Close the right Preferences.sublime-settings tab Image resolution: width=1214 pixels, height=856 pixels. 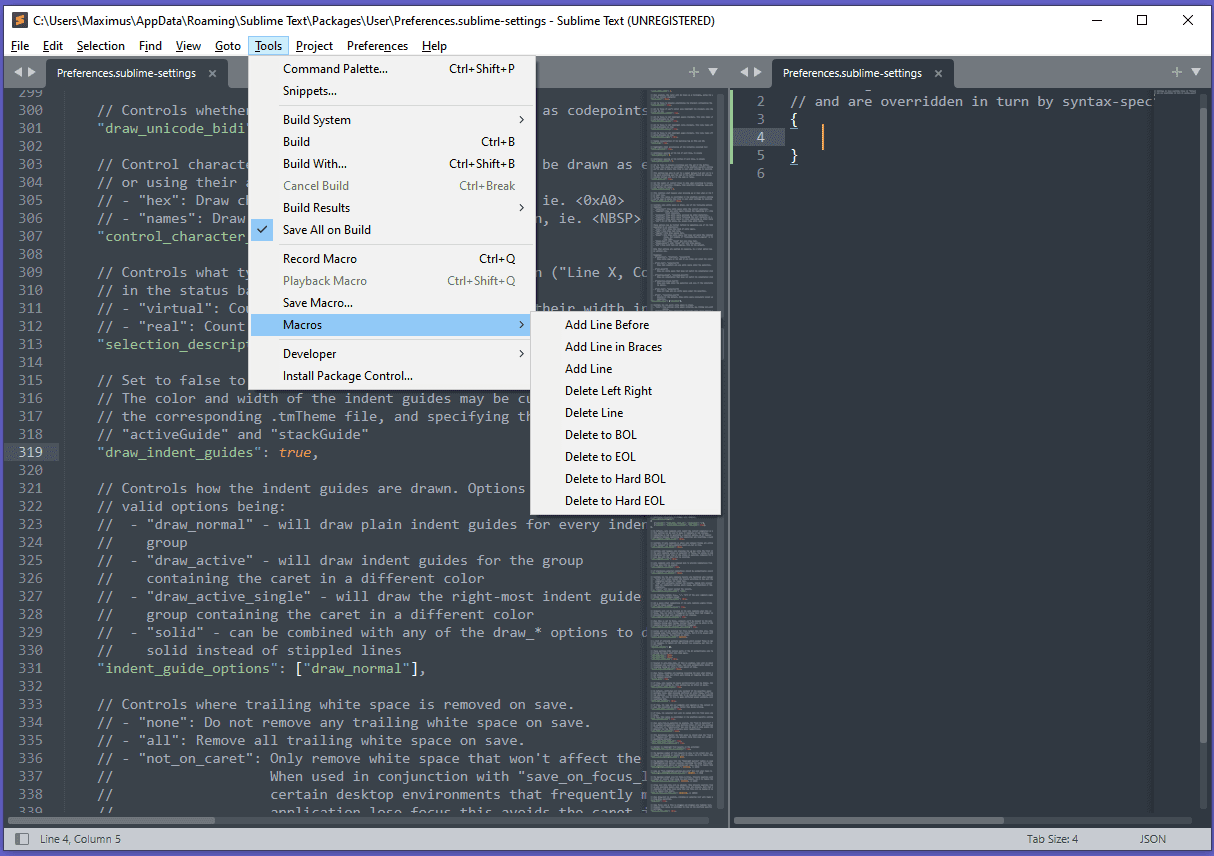pyautogui.click(x=938, y=73)
